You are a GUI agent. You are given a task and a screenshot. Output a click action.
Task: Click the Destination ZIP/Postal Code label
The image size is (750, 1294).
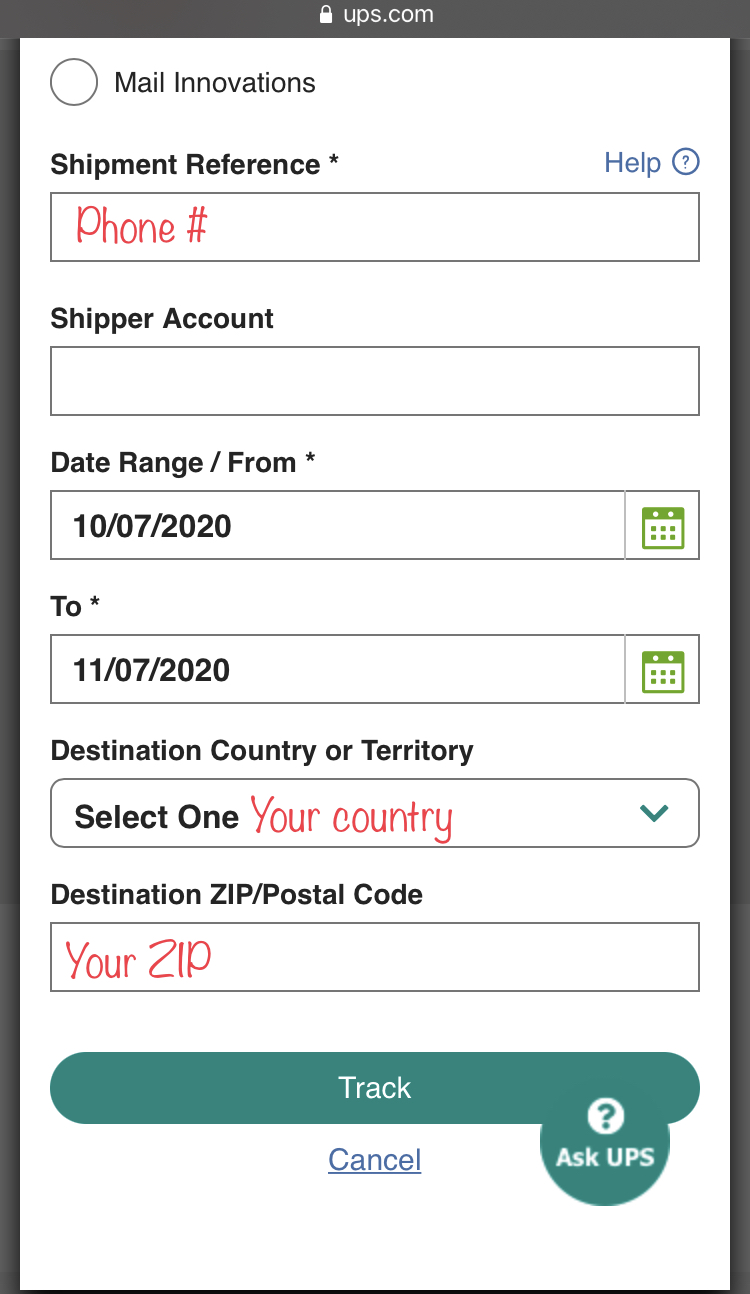tap(236, 894)
